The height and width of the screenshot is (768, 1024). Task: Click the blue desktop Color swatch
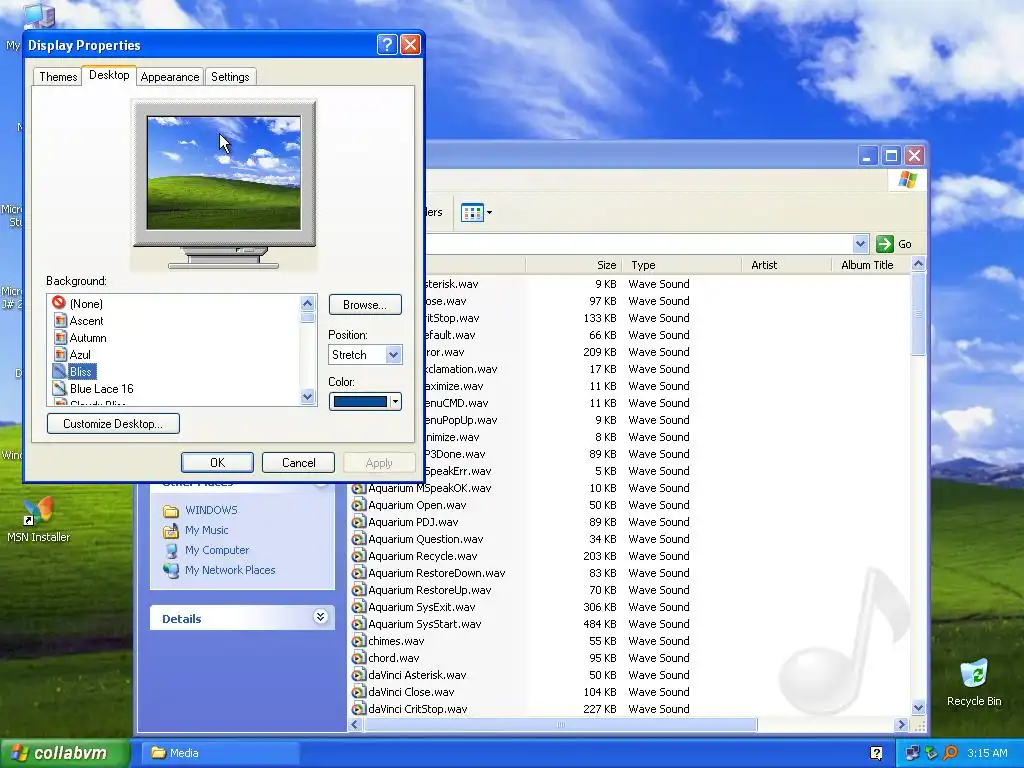(360, 402)
